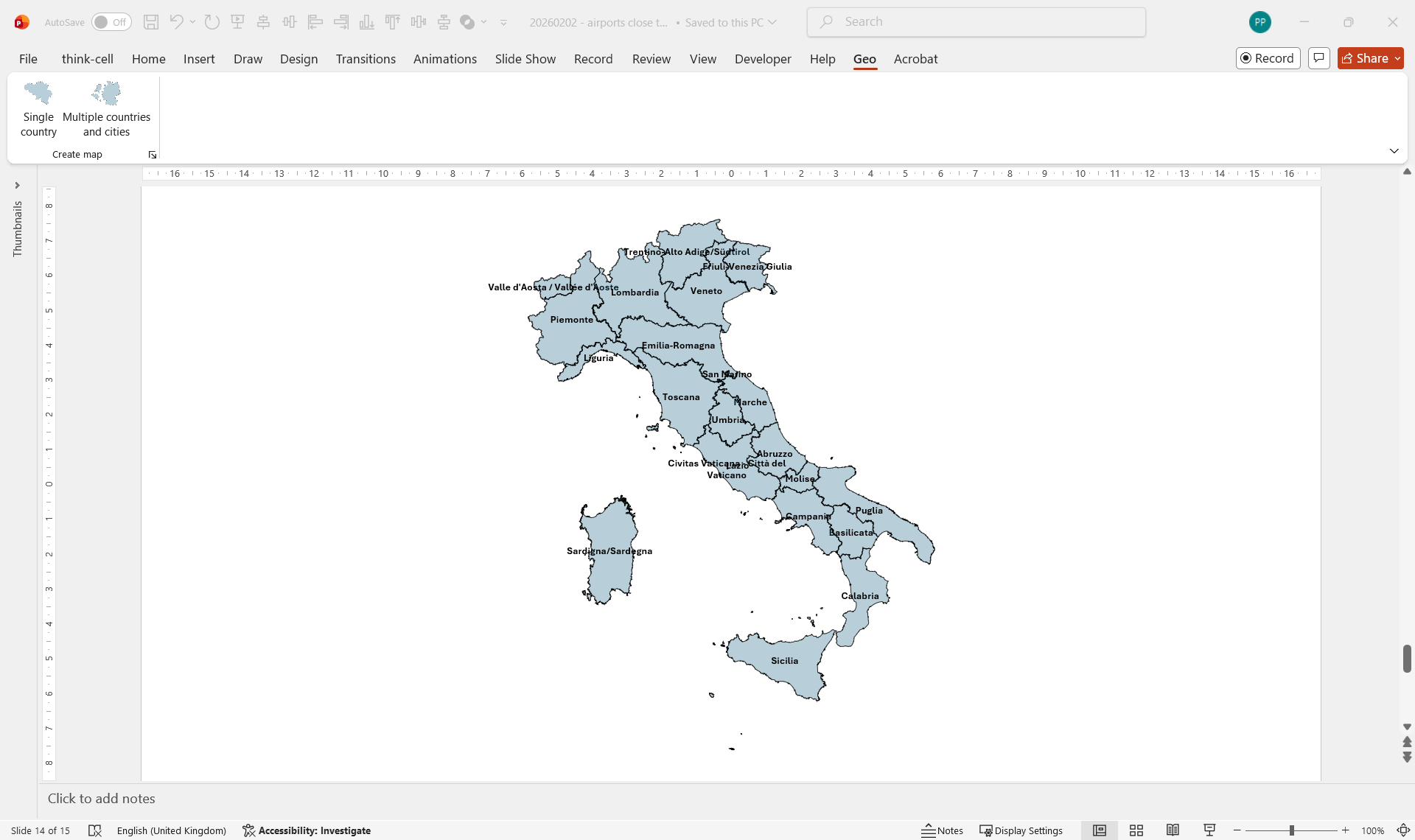Redo the last action
1415x840 pixels.
click(212, 21)
